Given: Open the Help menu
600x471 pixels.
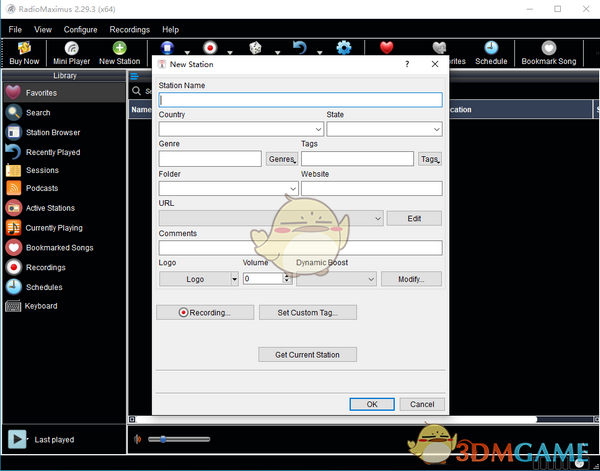Looking at the screenshot, I should click(x=170, y=29).
